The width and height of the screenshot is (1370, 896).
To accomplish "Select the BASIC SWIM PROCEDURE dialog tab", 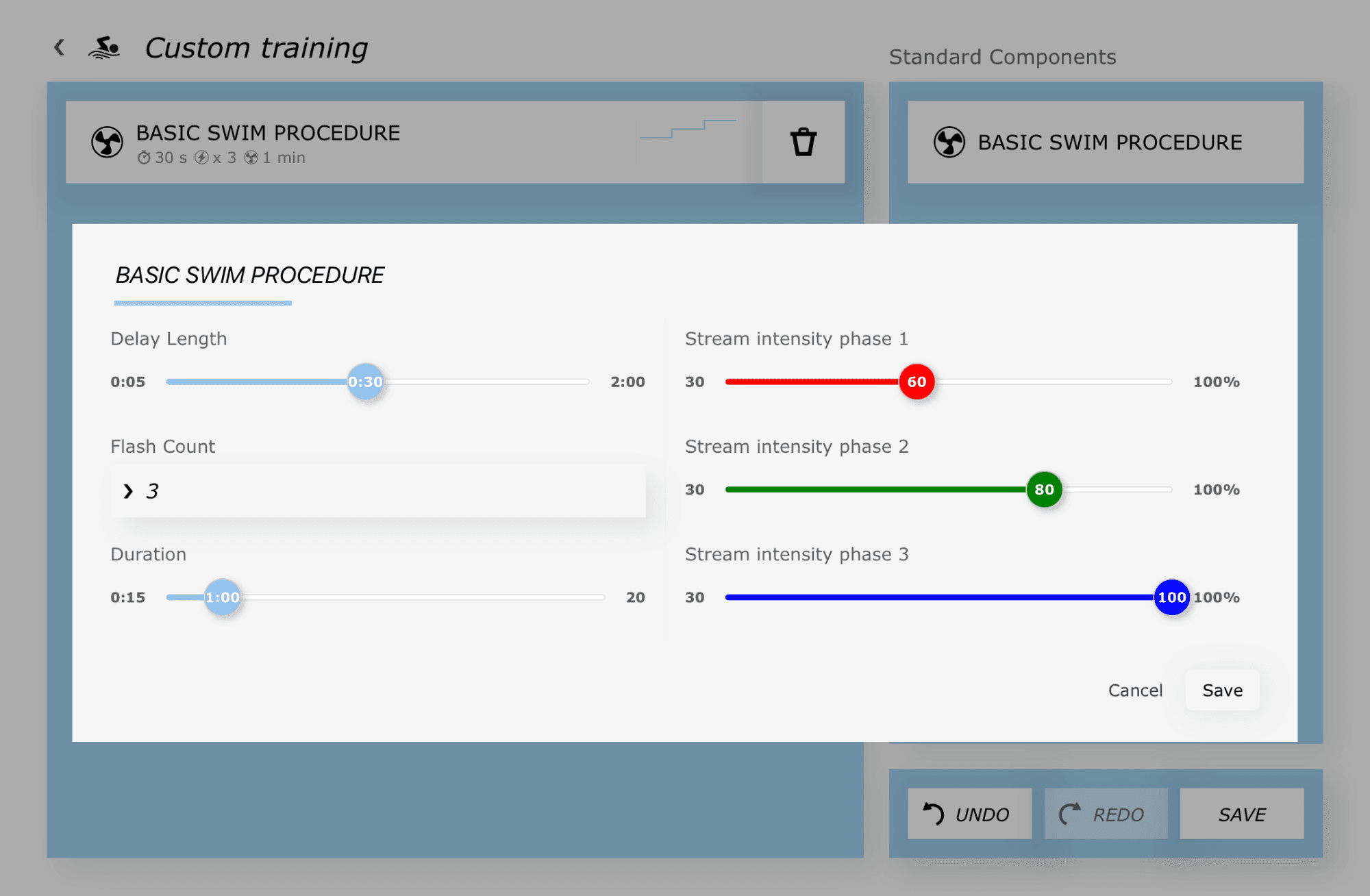I will click(249, 275).
